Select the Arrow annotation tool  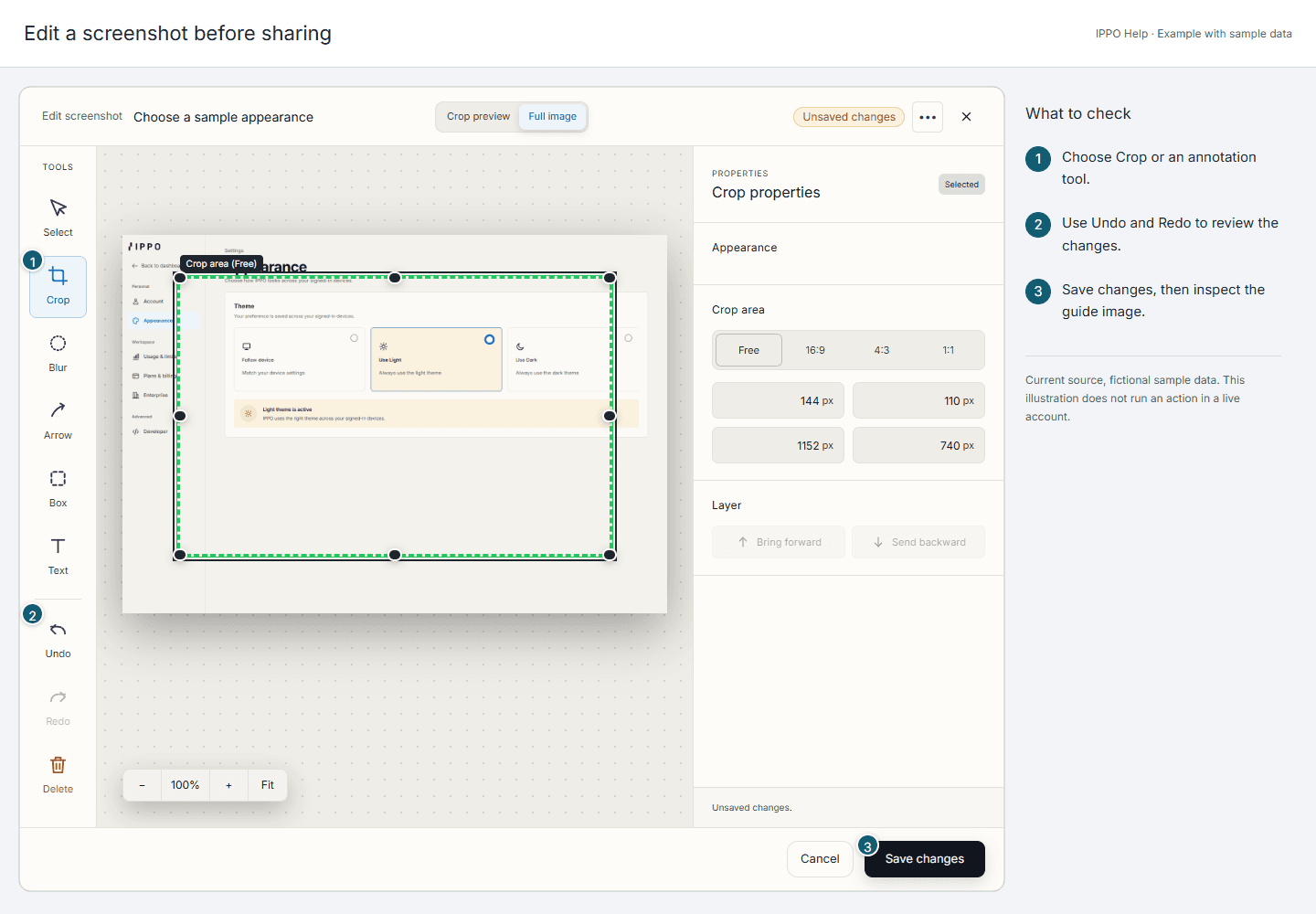[x=58, y=421]
